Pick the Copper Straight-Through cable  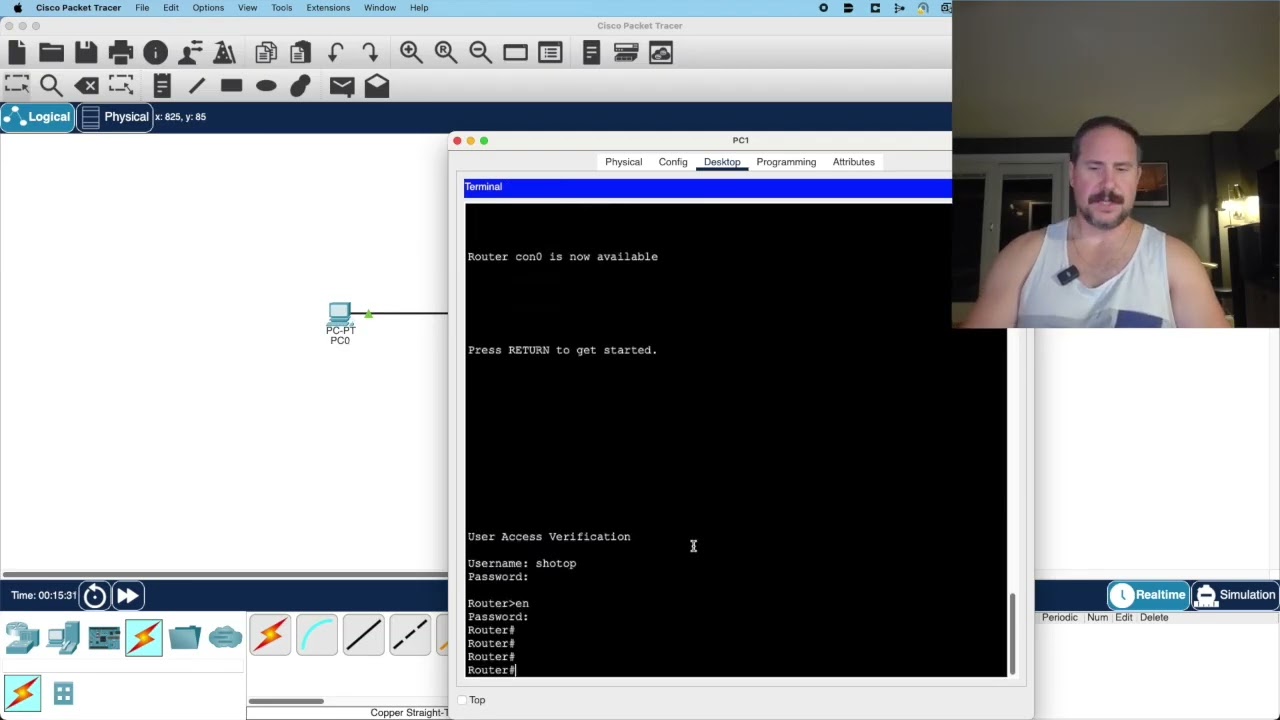(363, 636)
